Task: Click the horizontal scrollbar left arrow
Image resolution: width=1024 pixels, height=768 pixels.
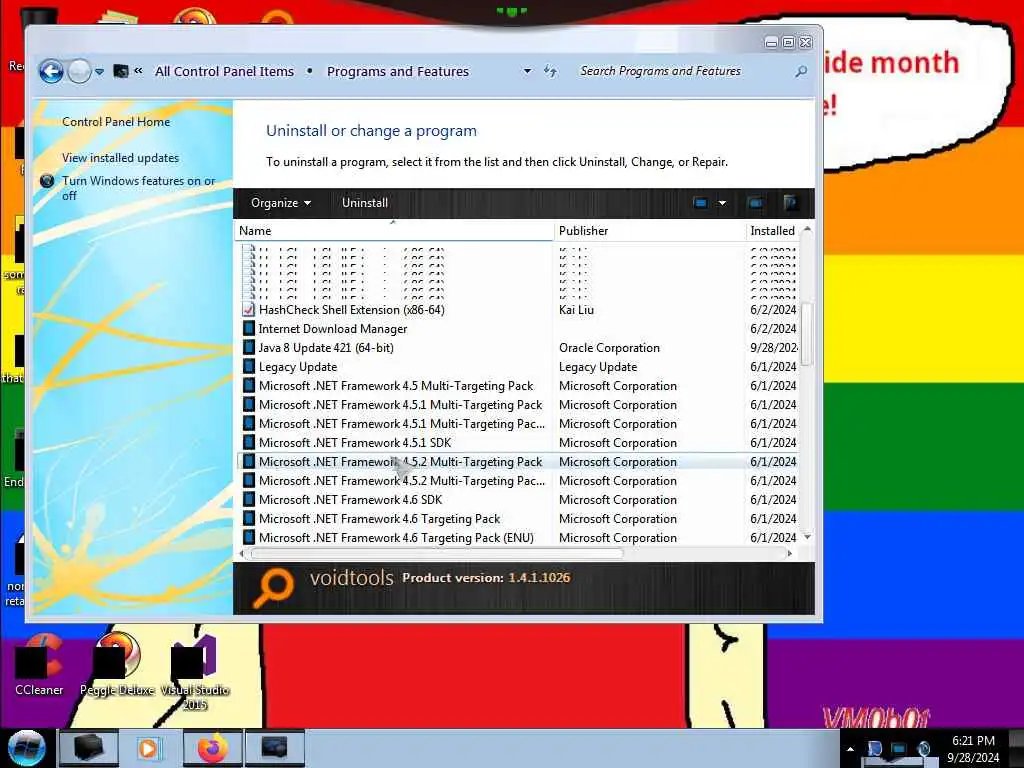Action: (x=242, y=553)
